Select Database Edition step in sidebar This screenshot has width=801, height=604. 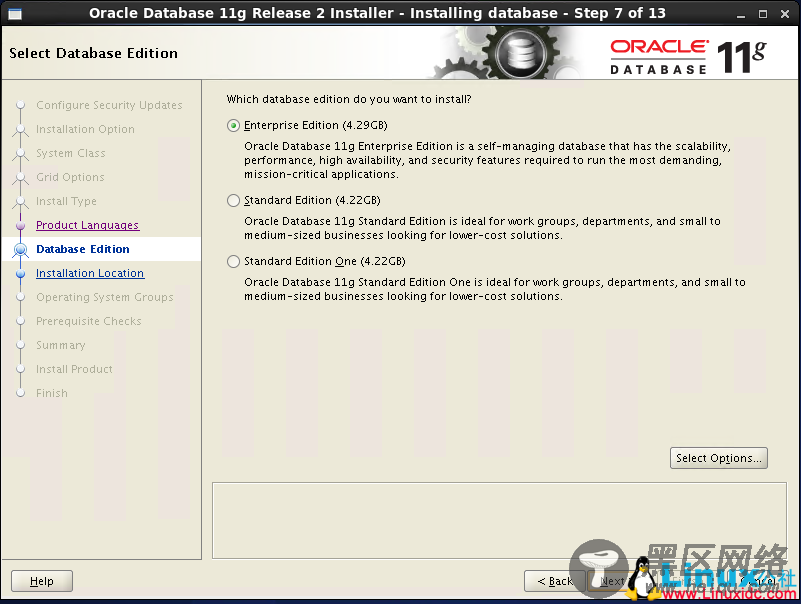(x=83, y=249)
